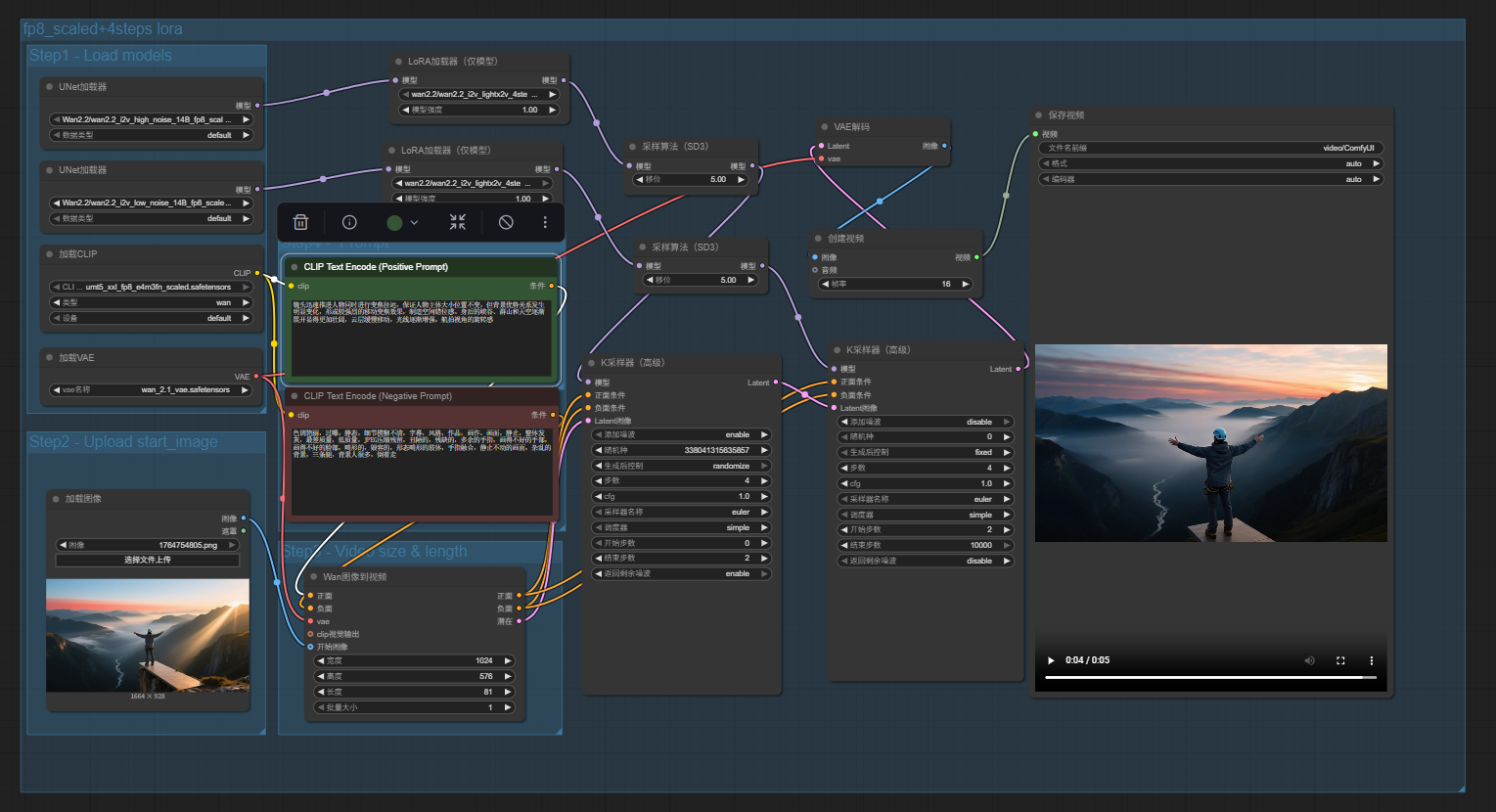
Task: Click the blue 图像 output port on 加载图像
Action: [244, 519]
